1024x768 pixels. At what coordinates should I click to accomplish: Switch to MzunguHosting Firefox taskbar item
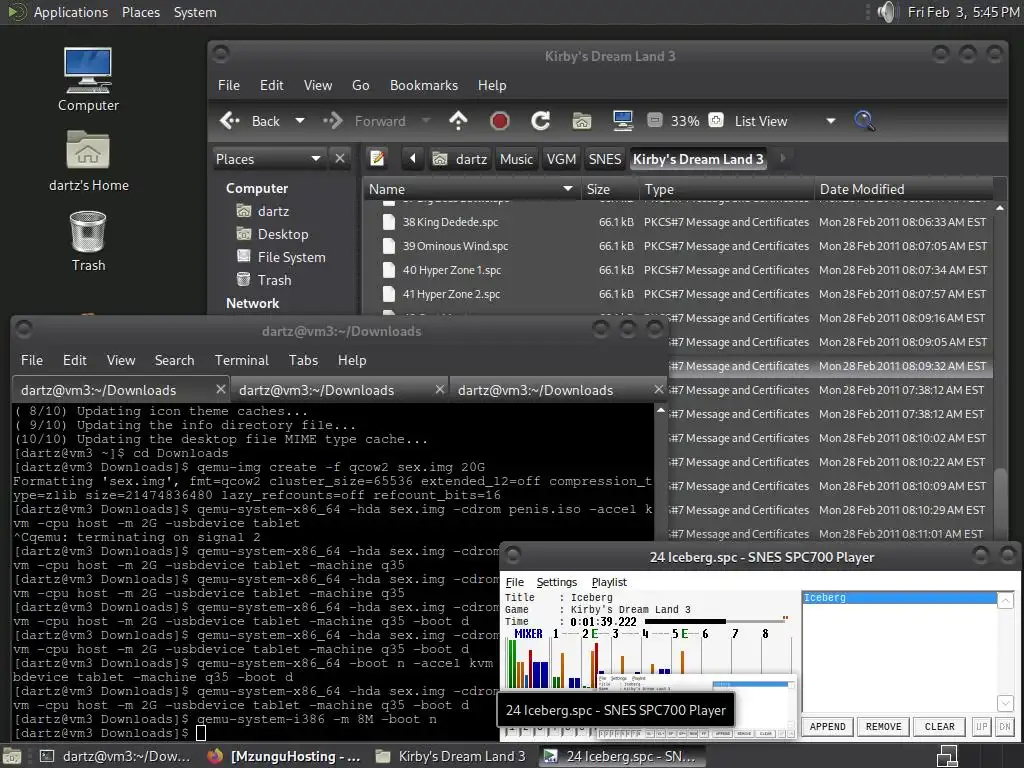[284, 756]
